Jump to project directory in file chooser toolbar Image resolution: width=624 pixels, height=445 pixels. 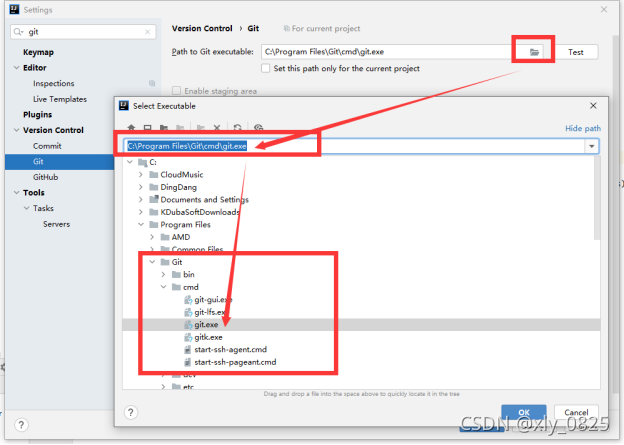(x=164, y=128)
